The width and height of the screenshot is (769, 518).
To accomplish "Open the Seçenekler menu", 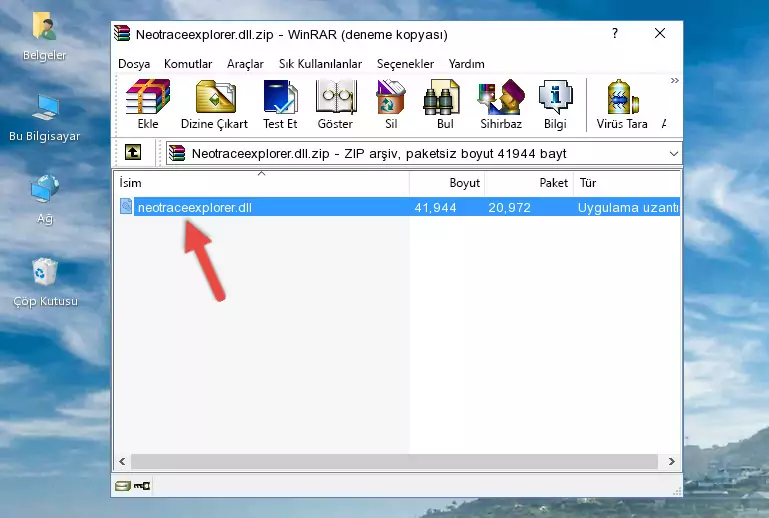I will pos(405,64).
